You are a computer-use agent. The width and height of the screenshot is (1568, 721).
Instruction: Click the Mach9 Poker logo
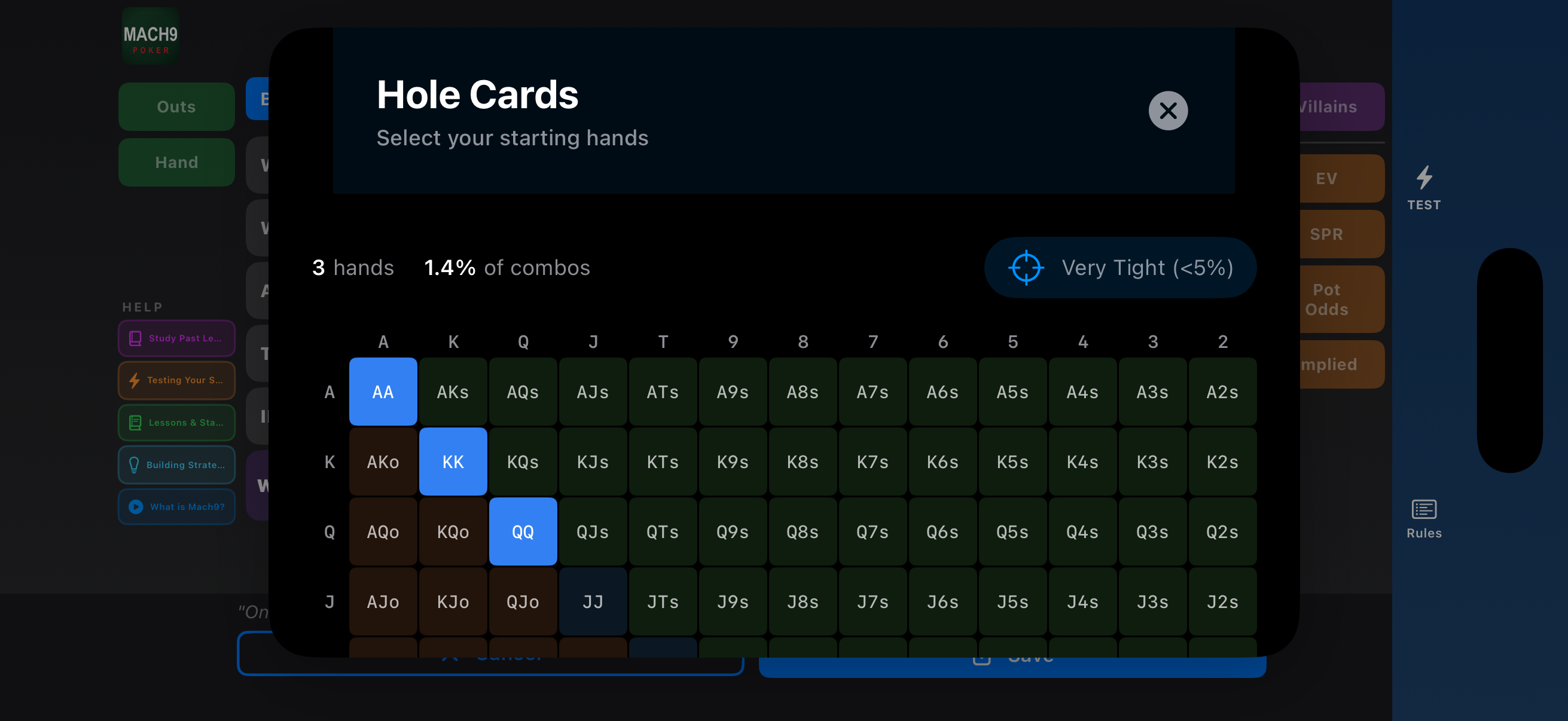click(150, 36)
